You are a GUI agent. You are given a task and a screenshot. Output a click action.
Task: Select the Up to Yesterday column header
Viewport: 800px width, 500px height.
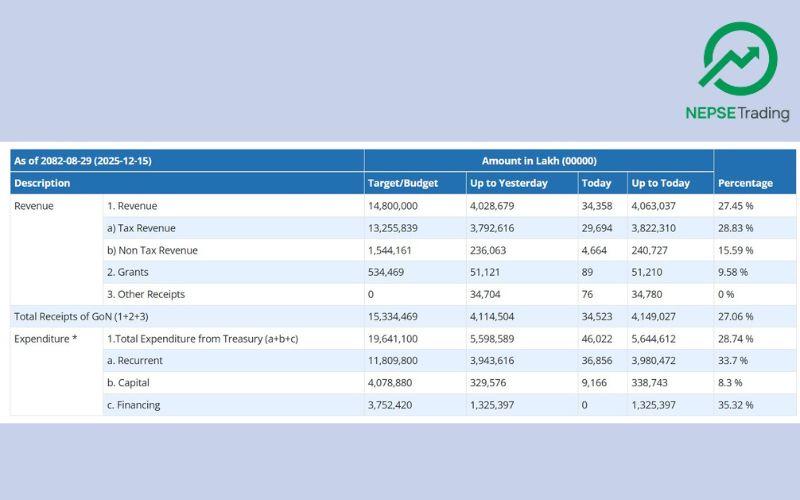click(x=508, y=183)
